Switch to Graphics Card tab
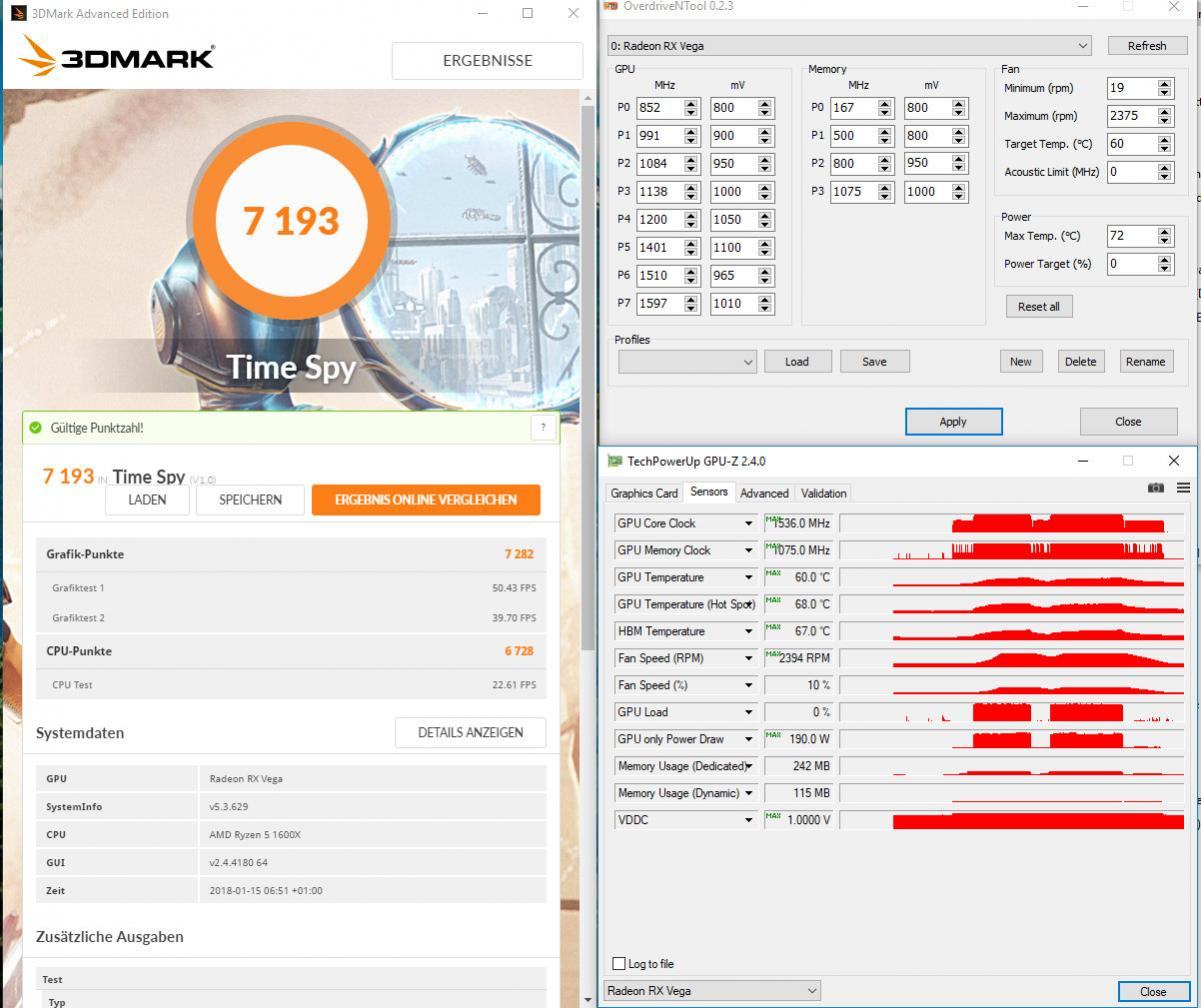Viewport: 1201px width, 1008px height. point(644,493)
